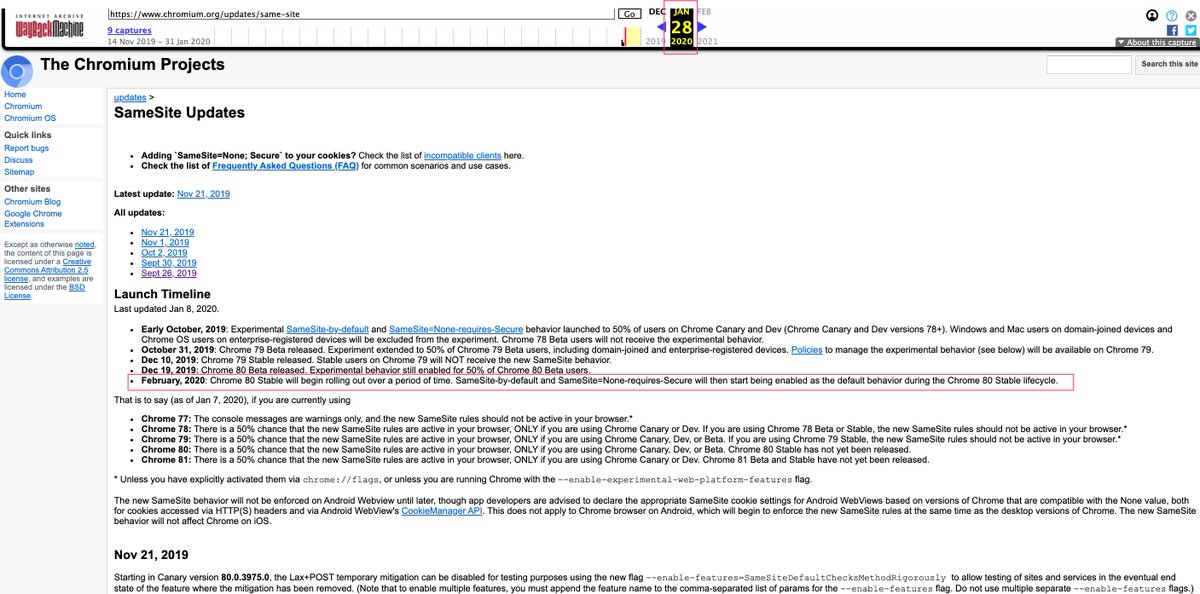The width and height of the screenshot is (1200, 594).
Task: Open the Policies link in the timeline
Action: point(807,350)
